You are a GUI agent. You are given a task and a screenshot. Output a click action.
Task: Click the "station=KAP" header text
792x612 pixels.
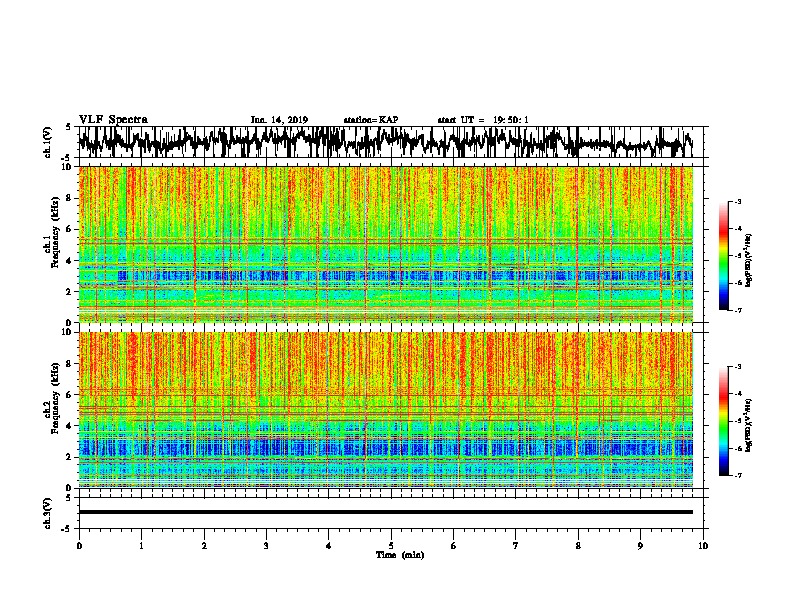pyautogui.click(x=371, y=120)
